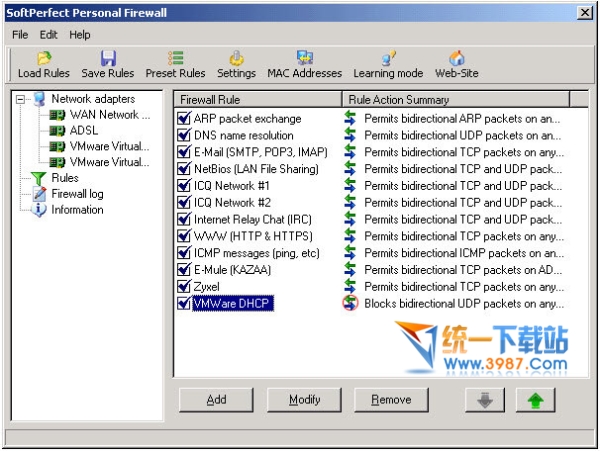Move rule up with green arrow button

pyautogui.click(x=535, y=400)
